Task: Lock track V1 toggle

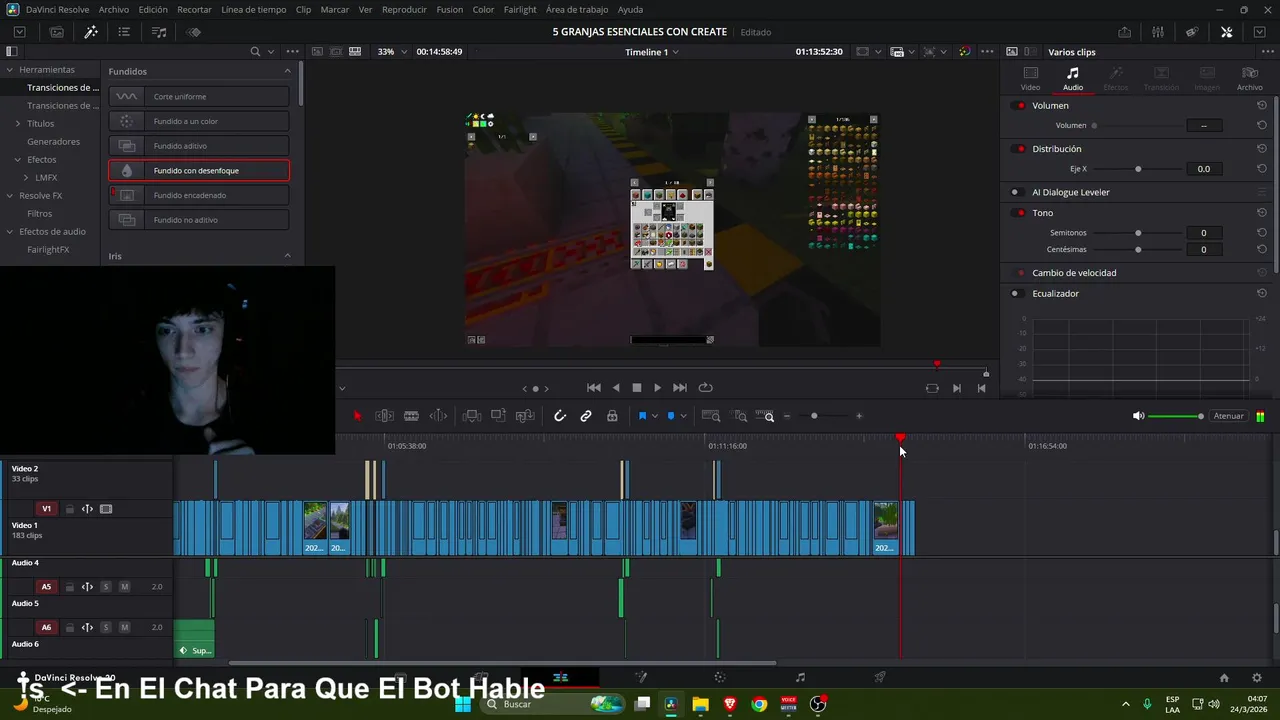Action: [70, 509]
